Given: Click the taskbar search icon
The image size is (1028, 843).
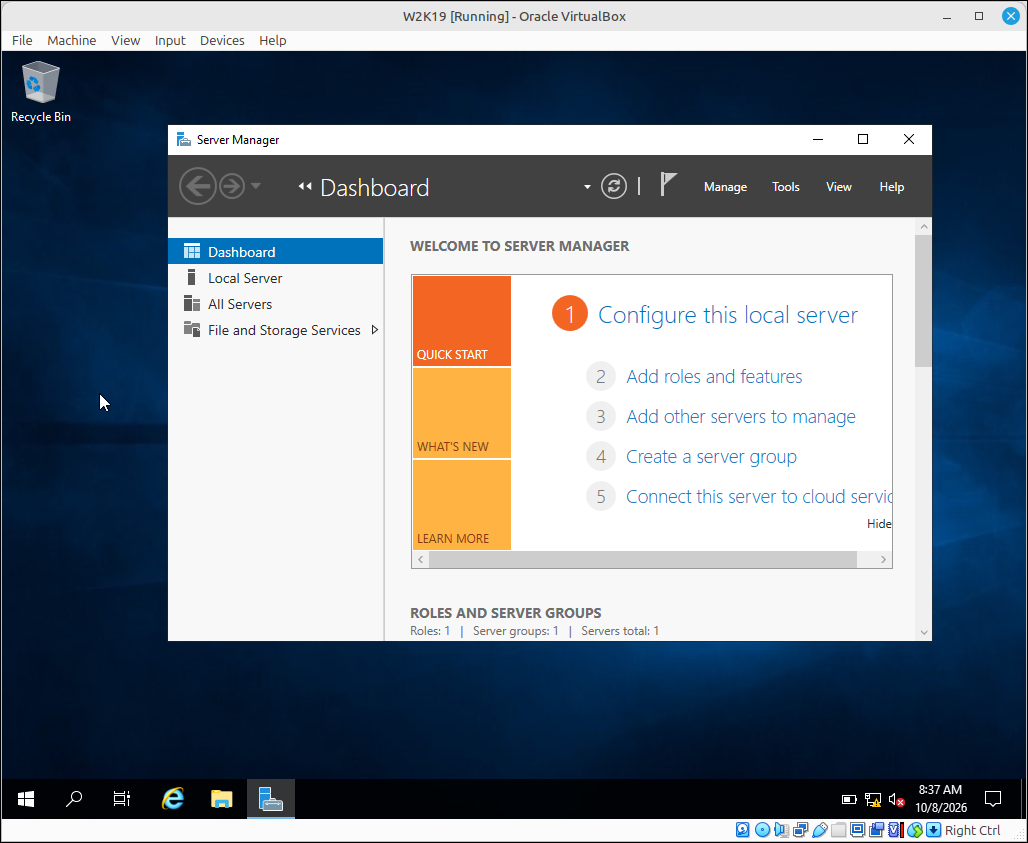Looking at the screenshot, I should 74,798.
